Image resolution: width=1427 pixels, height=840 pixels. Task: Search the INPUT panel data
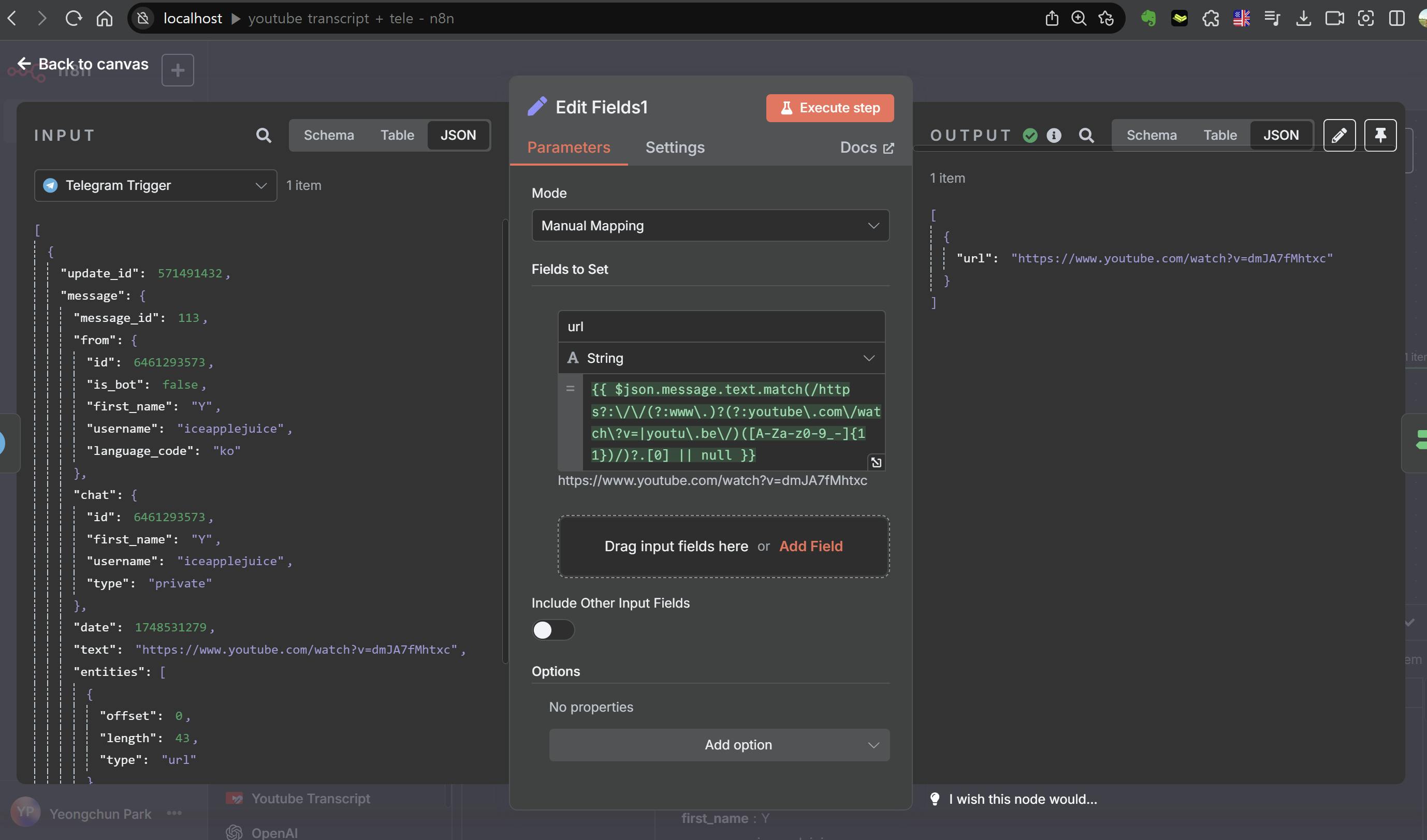pyautogui.click(x=264, y=135)
